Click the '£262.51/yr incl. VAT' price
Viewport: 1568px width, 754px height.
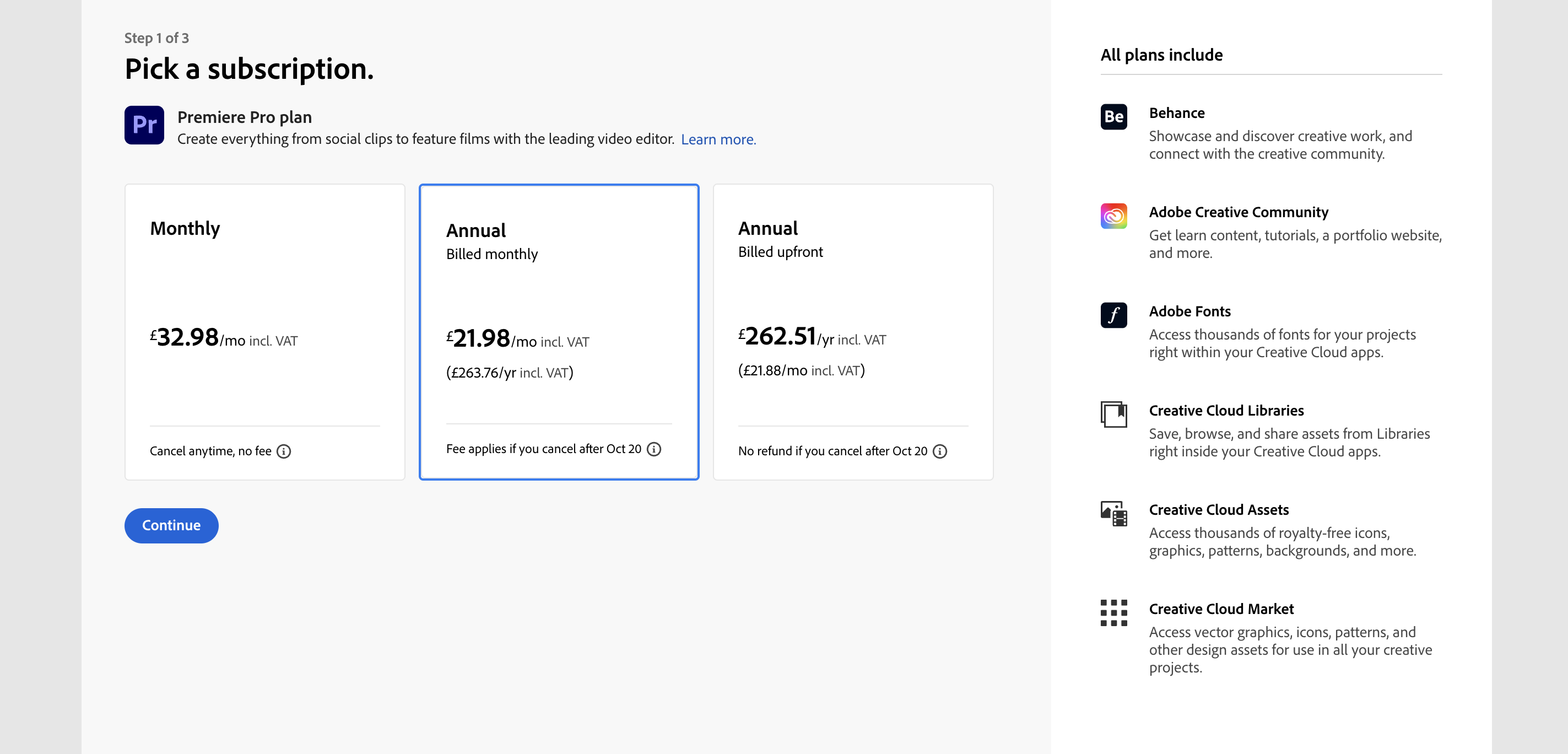(x=812, y=336)
